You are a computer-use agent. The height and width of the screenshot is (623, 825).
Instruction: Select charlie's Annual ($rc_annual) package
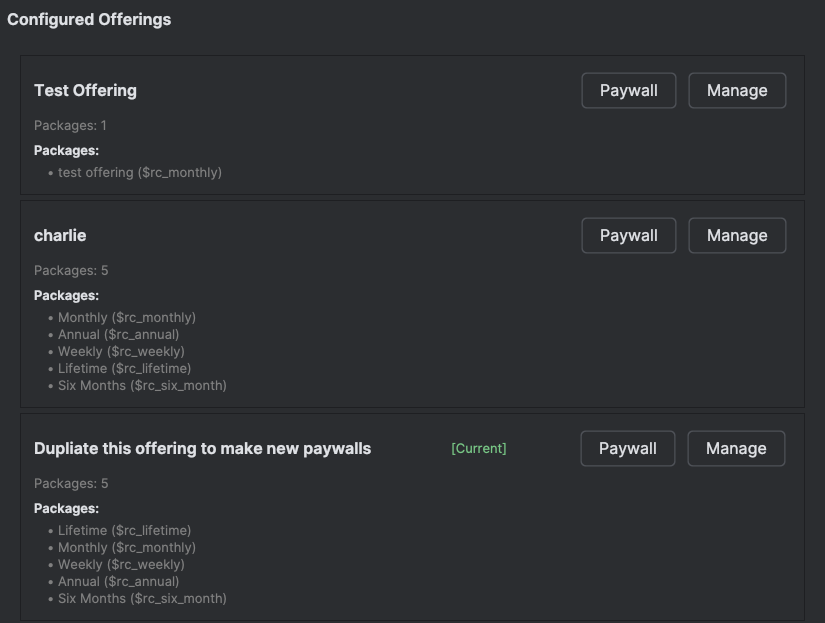tap(118, 334)
